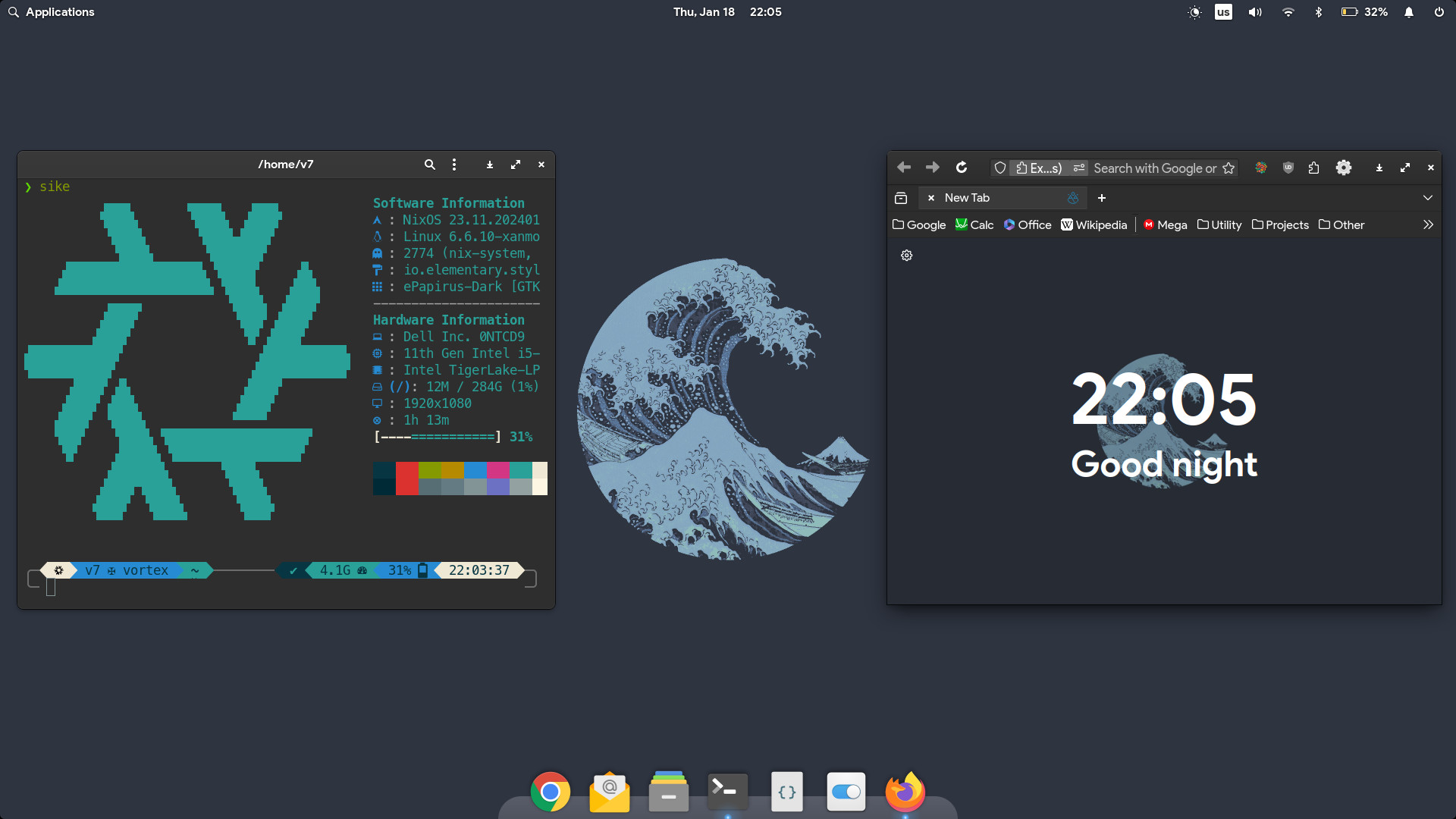Open the Code editor in the dock
1456x819 pixels.
click(787, 792)
